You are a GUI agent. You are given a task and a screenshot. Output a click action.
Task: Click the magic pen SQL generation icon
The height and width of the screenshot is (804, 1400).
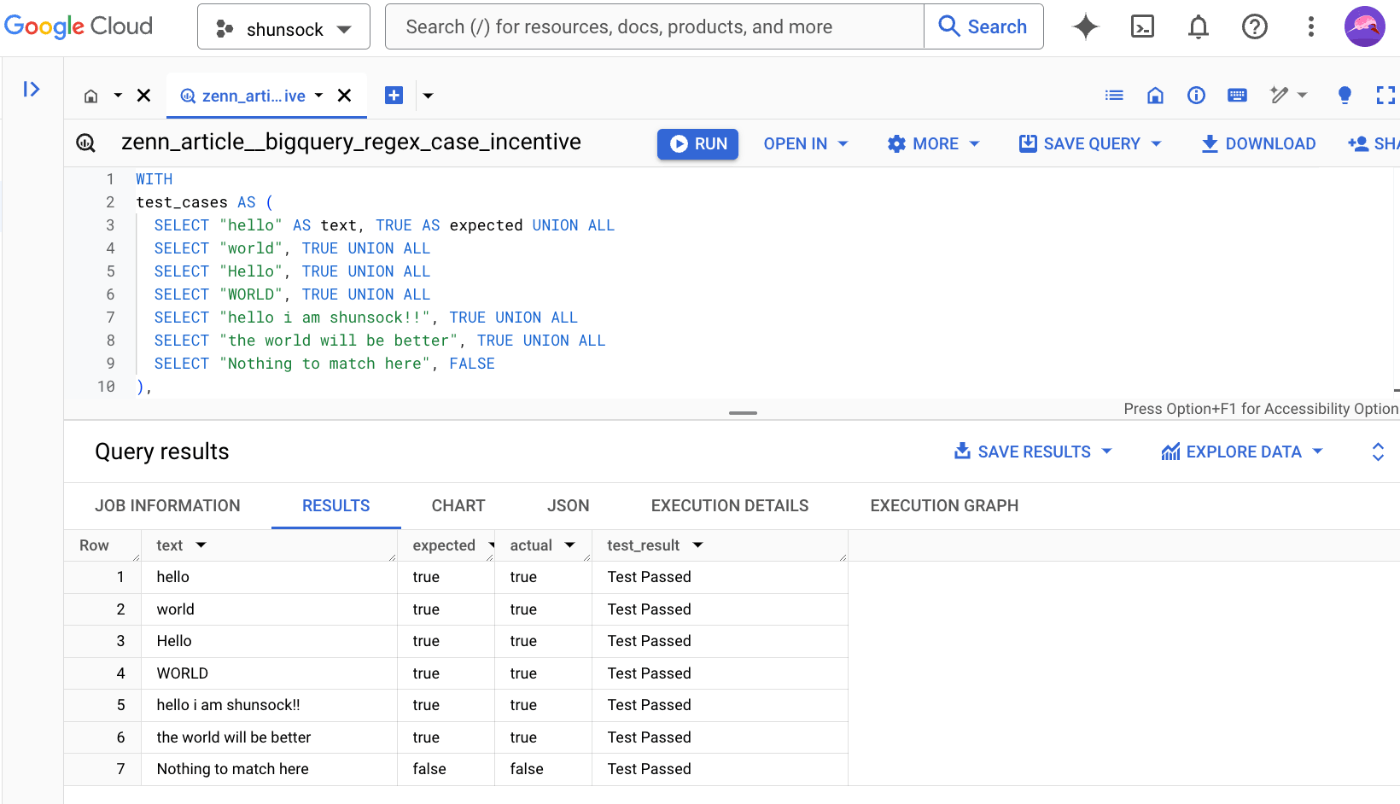[x=1279, y=95]
